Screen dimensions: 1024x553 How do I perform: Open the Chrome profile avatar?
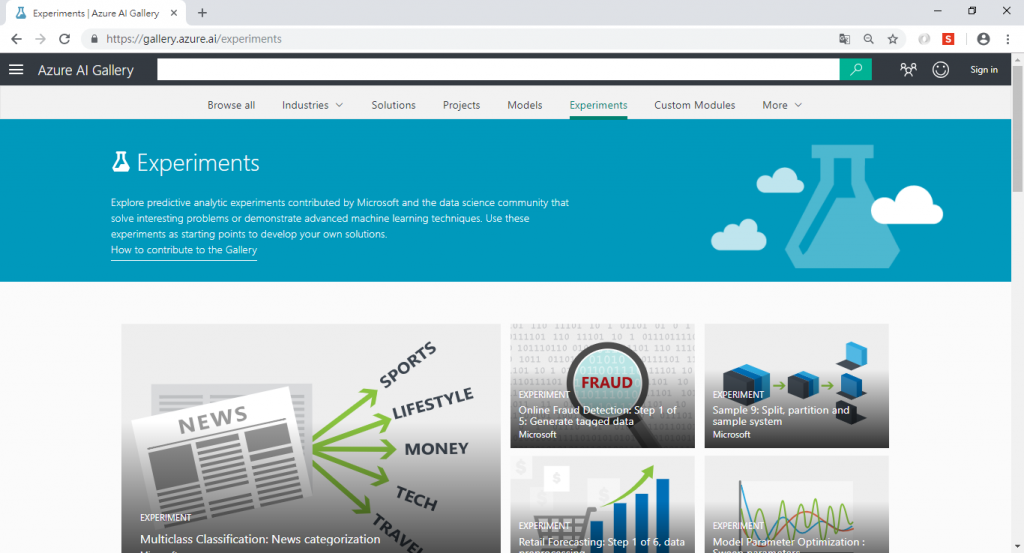984,39
